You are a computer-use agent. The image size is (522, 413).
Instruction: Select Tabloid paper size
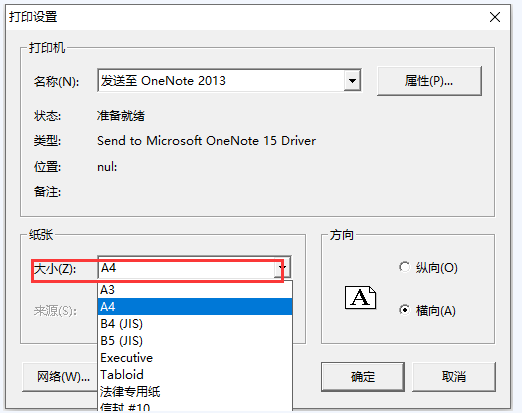pos(195,375)
